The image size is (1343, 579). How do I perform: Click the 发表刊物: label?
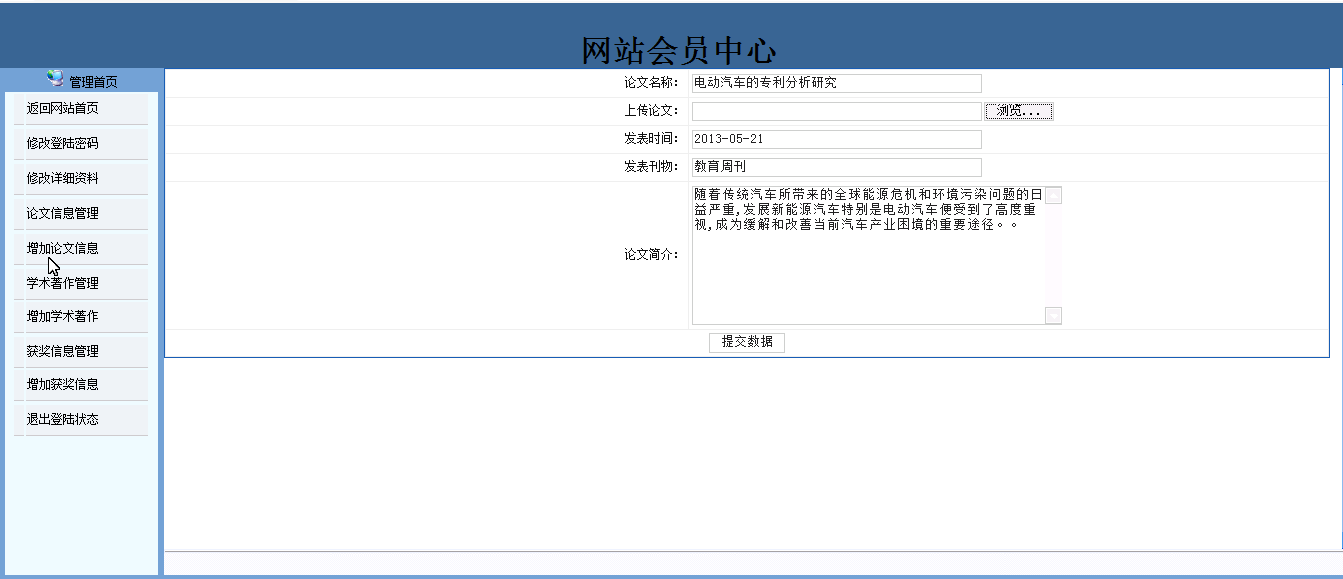tap(651, 167)
